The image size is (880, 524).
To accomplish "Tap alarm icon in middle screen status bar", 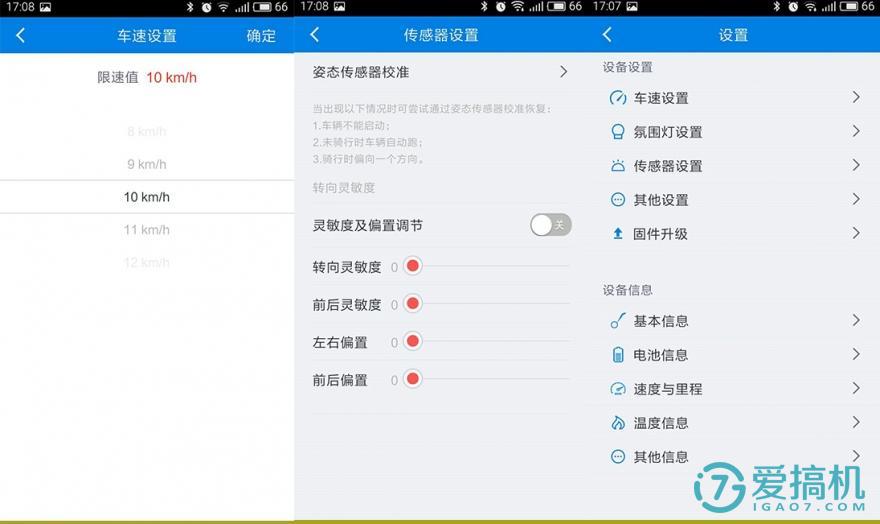I will [x=501, y=7].
